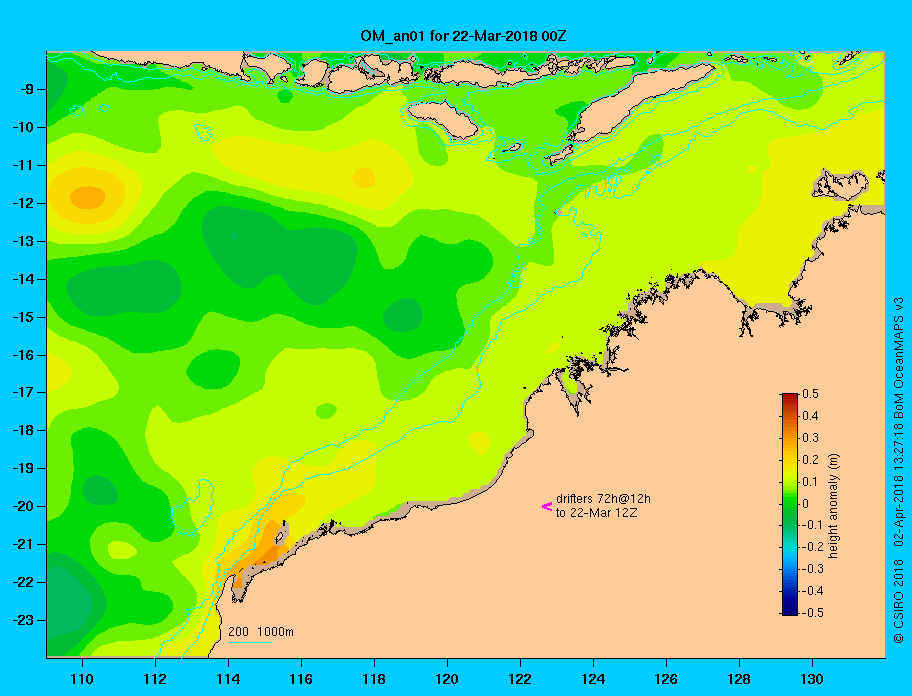Click the '200 1000m' contour legend text
The height and width of the screenshot is (696, 912).
[261, 631]
